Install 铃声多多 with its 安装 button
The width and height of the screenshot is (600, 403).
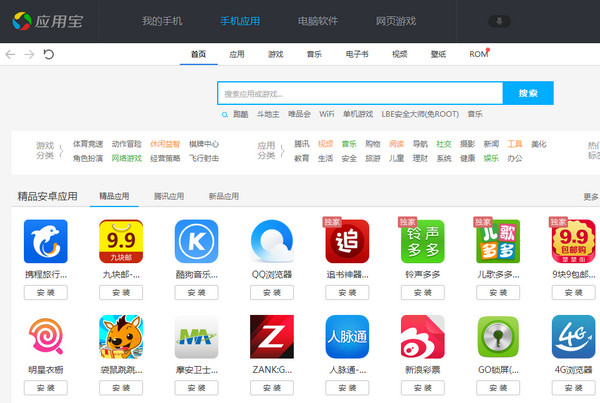tap(422, 292)
